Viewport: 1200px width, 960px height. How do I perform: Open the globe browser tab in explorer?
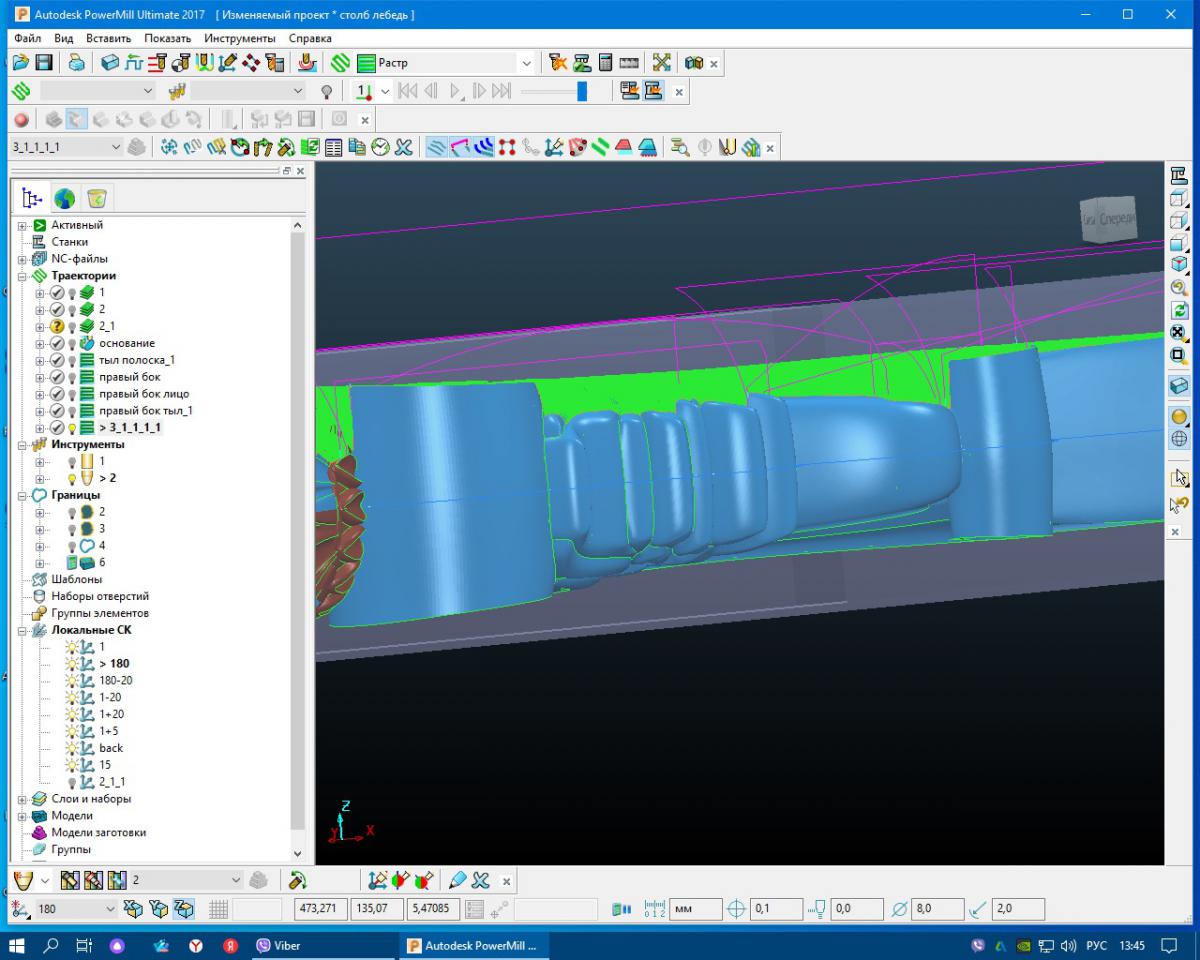click(x=65, y=198)
